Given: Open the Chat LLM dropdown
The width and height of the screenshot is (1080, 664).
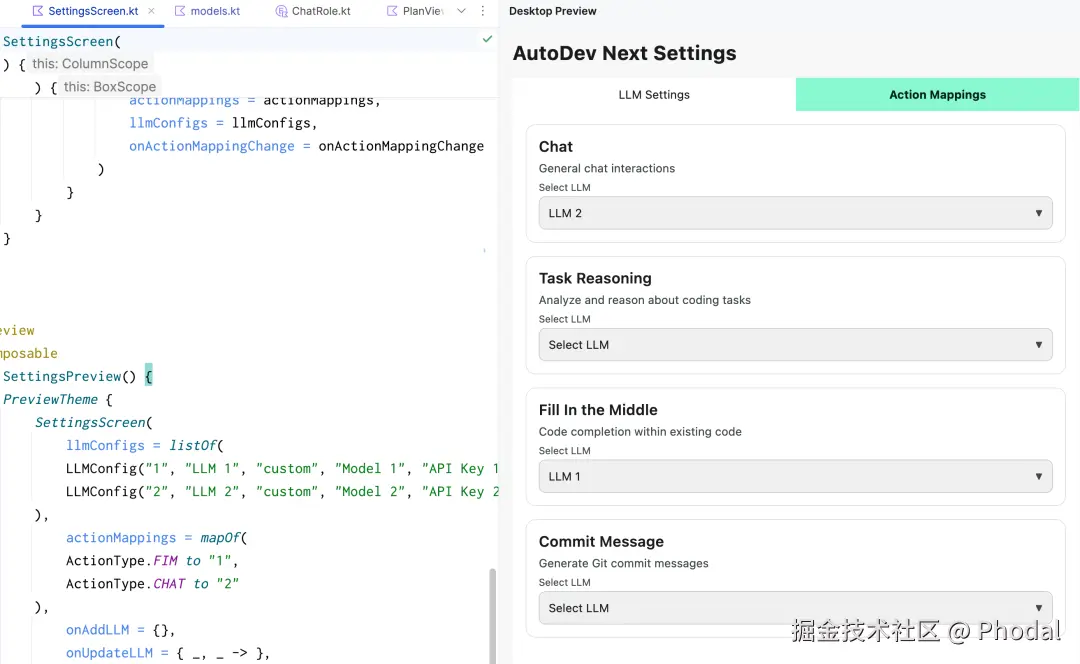Looking at the screenshot, I should 795,213.
